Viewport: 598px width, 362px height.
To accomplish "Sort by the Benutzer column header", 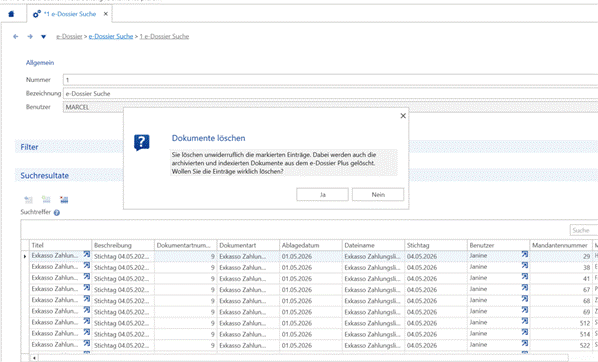I will pyautogui.click(x=498, y=245).
